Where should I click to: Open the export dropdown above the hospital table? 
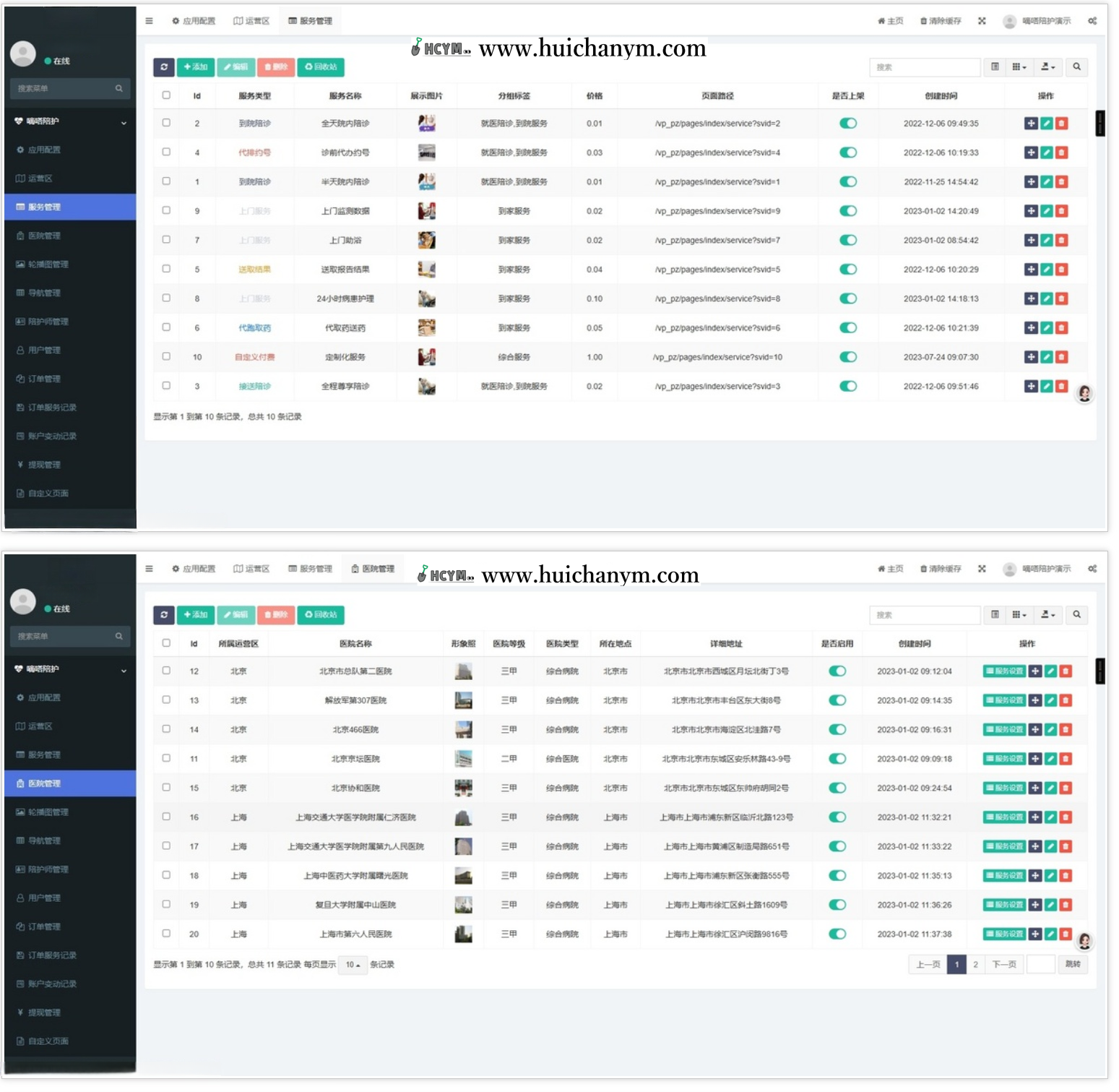pos(1047,614)
